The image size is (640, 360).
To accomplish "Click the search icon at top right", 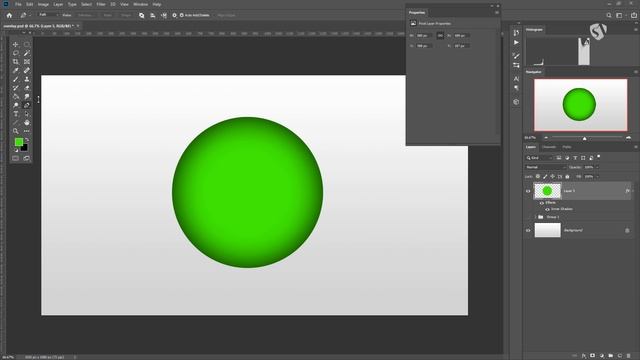I will tap(609, 15).
